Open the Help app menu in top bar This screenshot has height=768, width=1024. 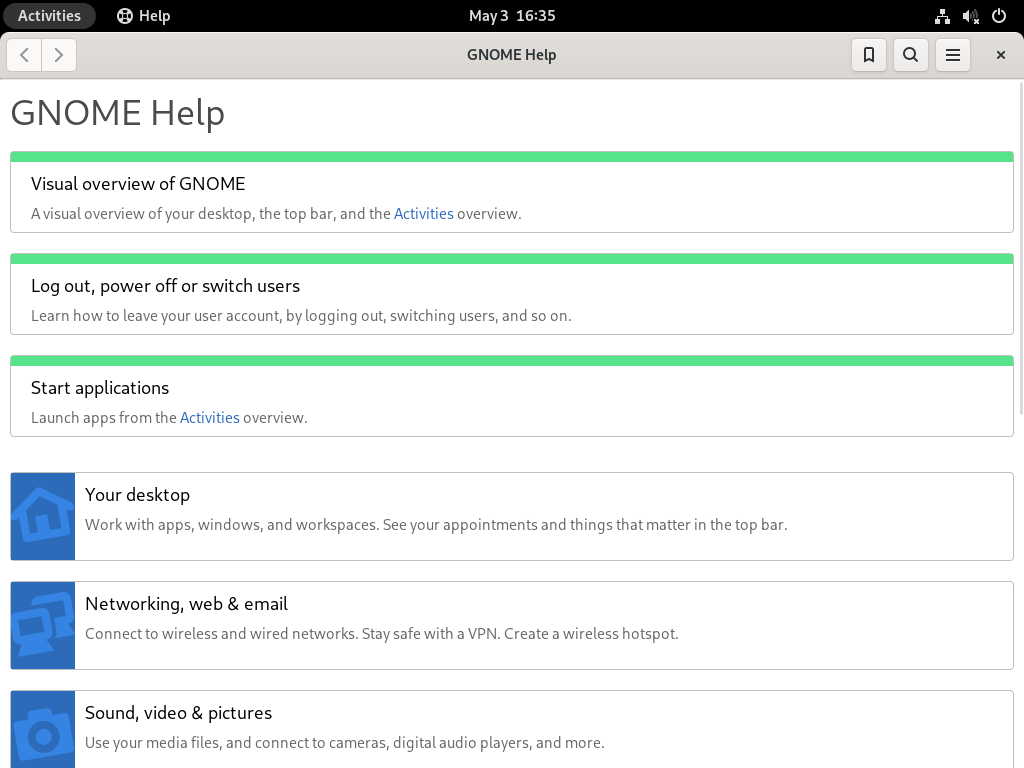(143, 16)
